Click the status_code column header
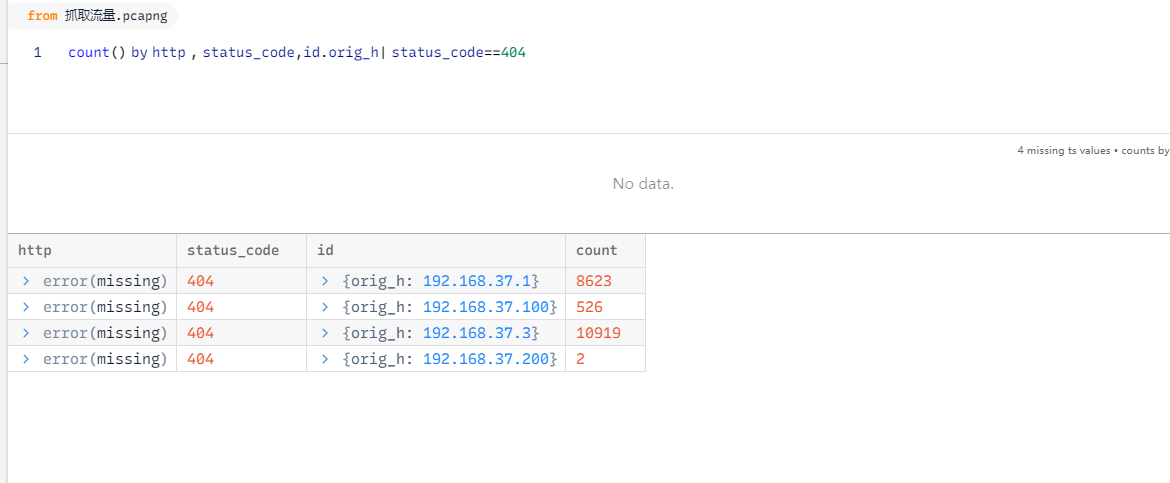Viewport: 1170px width, 483px height. click(x=233, y=250)
